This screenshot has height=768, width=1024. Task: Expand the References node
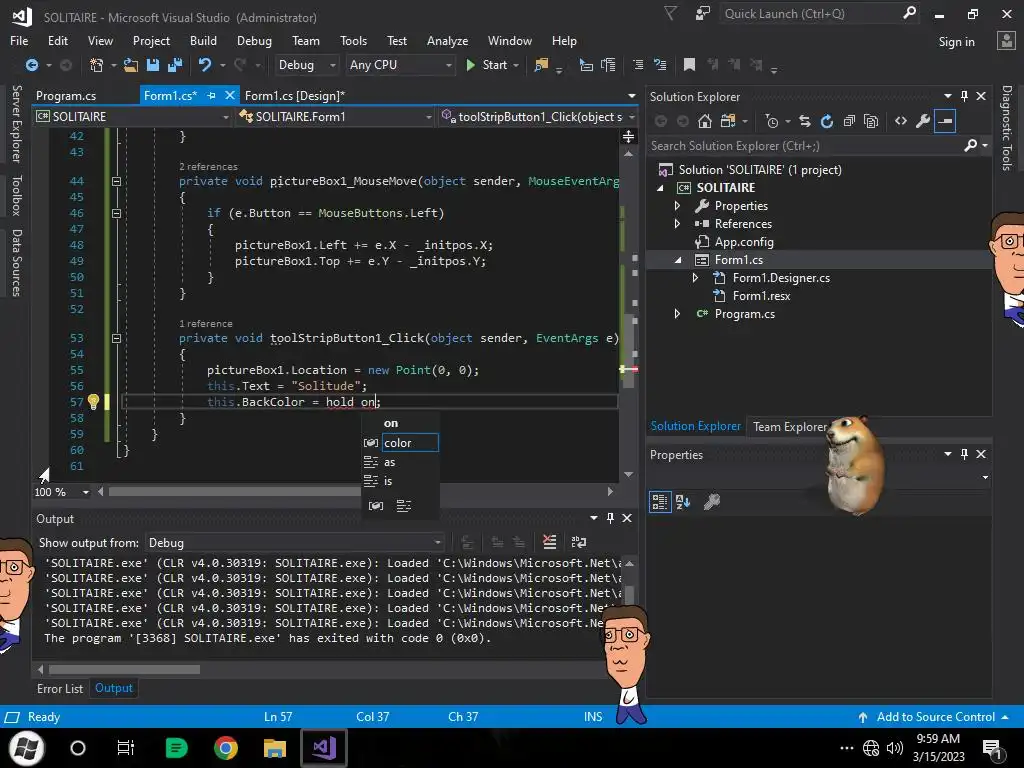pos(677,223)
